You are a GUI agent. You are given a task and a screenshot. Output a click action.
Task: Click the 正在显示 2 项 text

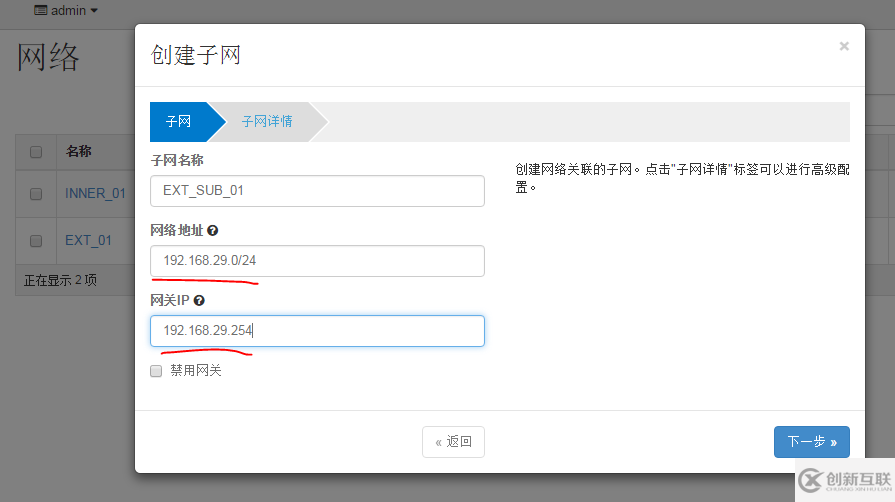[60, 280]
